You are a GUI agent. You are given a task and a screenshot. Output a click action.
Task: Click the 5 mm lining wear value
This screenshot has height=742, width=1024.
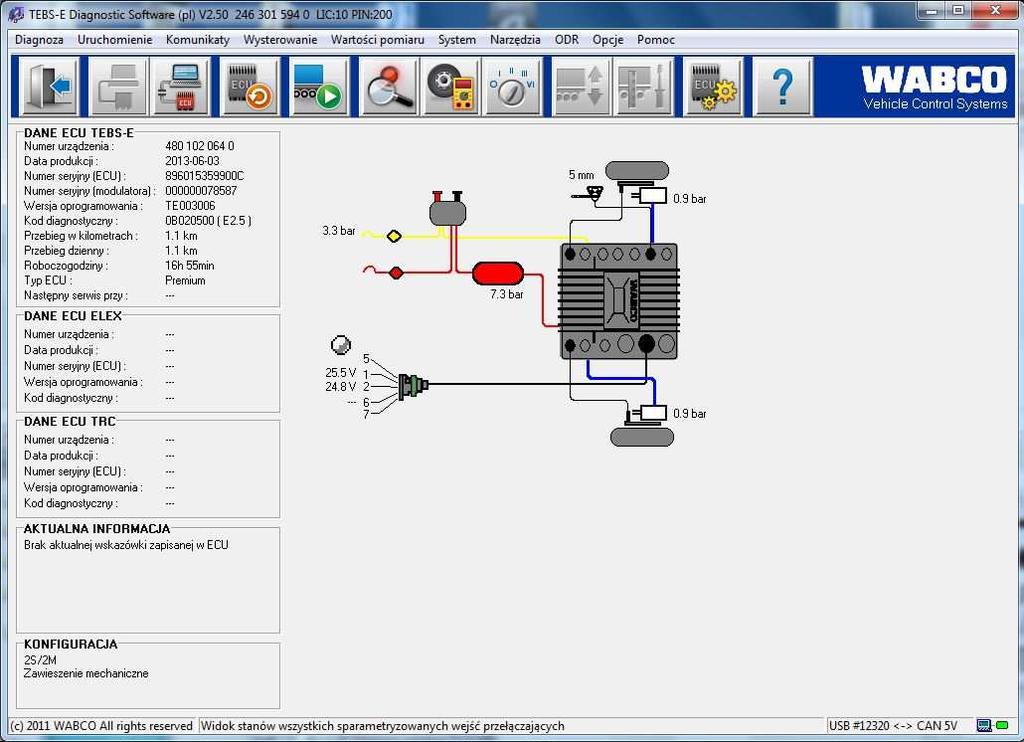pos(581,175)
